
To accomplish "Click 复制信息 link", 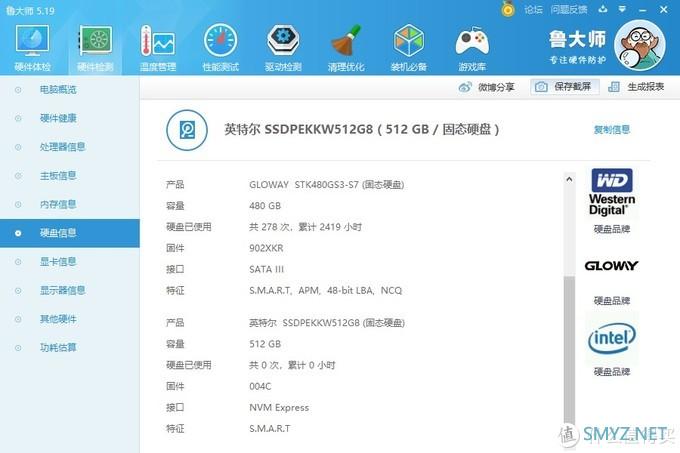I will 612,130.
